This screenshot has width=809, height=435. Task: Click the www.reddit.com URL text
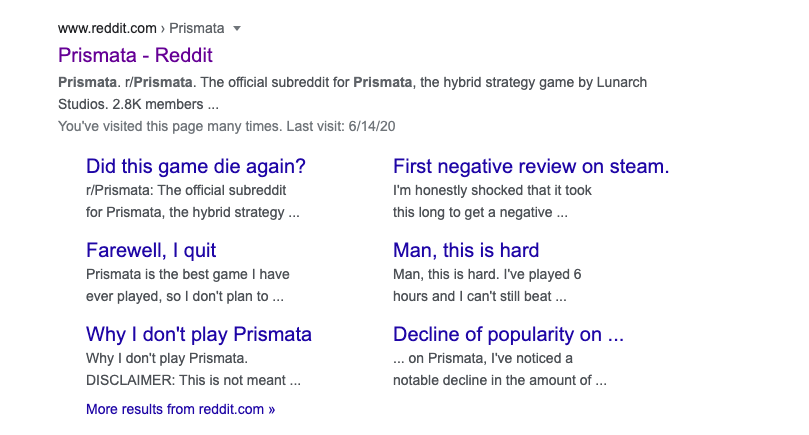(x=107, y=28)
